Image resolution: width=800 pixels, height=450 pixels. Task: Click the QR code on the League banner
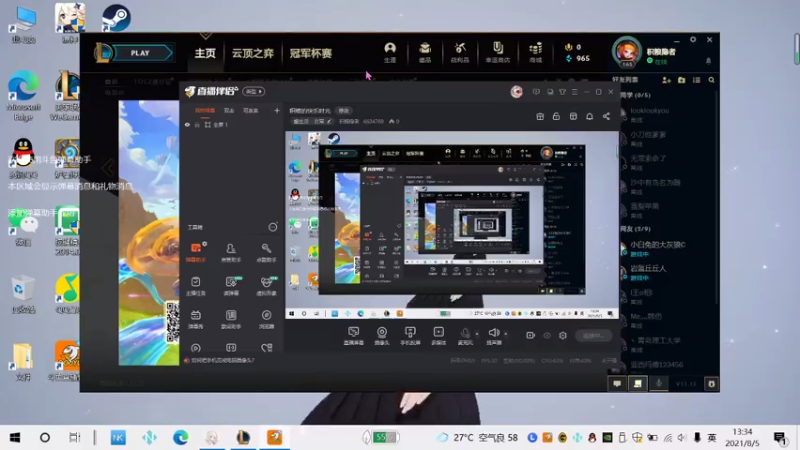click(x=172, y=322)
